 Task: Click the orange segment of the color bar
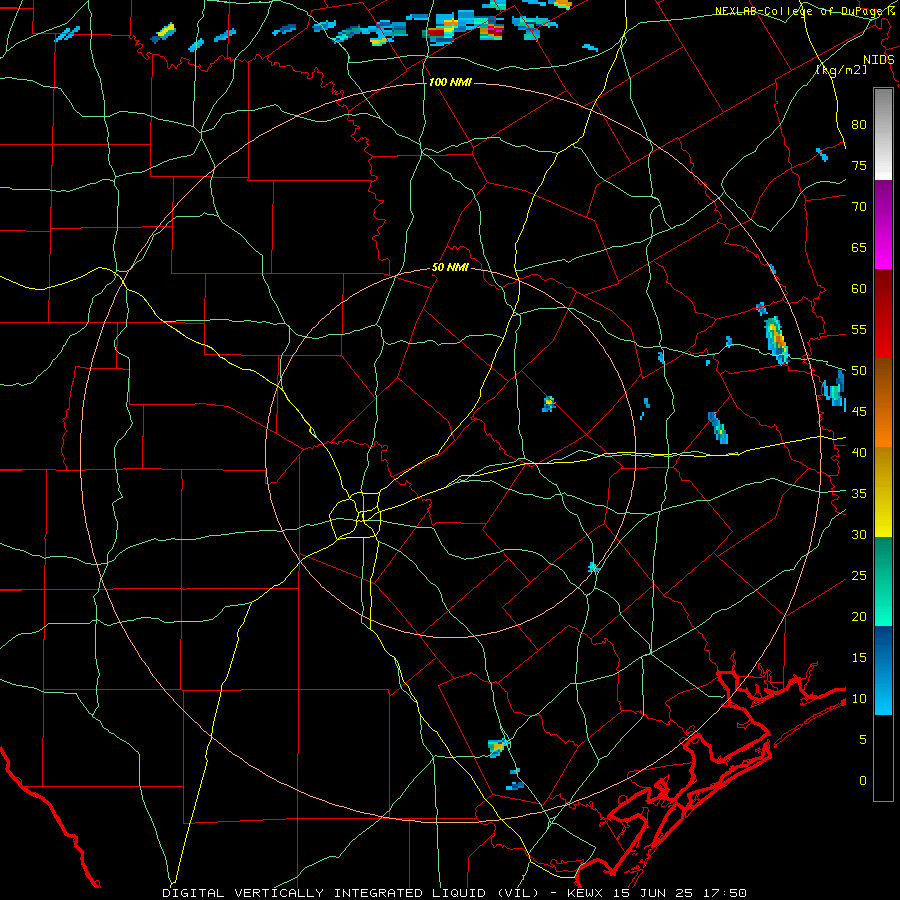pos(883,403)
